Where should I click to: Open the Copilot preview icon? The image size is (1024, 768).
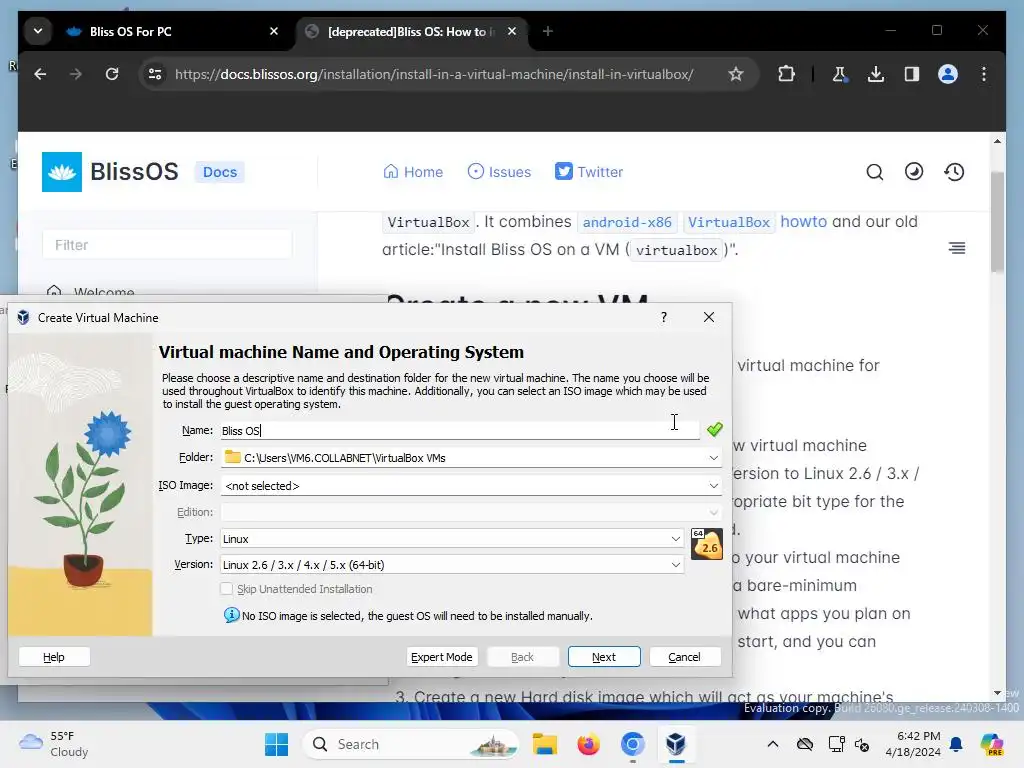(991, 744)
